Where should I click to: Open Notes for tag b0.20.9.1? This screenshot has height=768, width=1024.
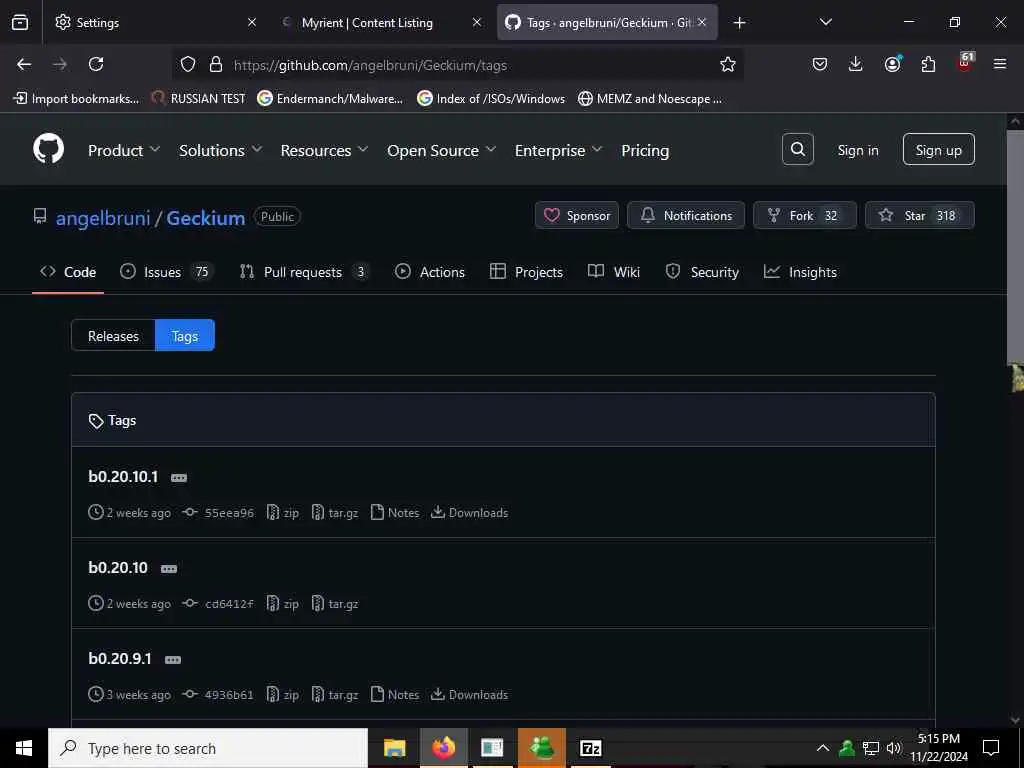(395, 694)
